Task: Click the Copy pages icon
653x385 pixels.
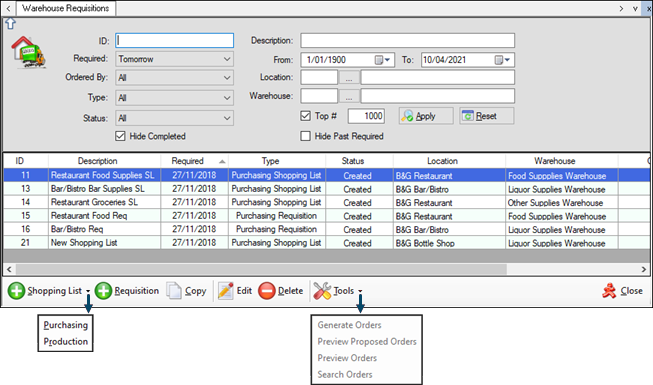Action: pos(174,291)
